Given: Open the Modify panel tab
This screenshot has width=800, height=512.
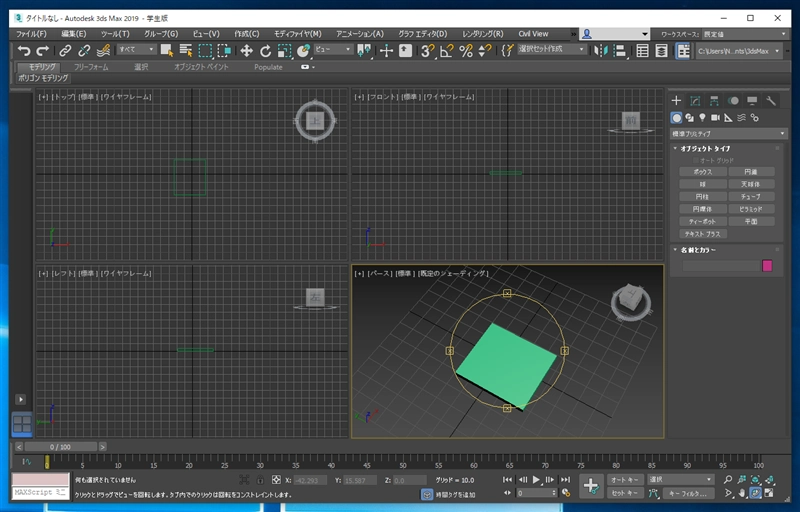Looking at the screenshot, I should (695, 100).
